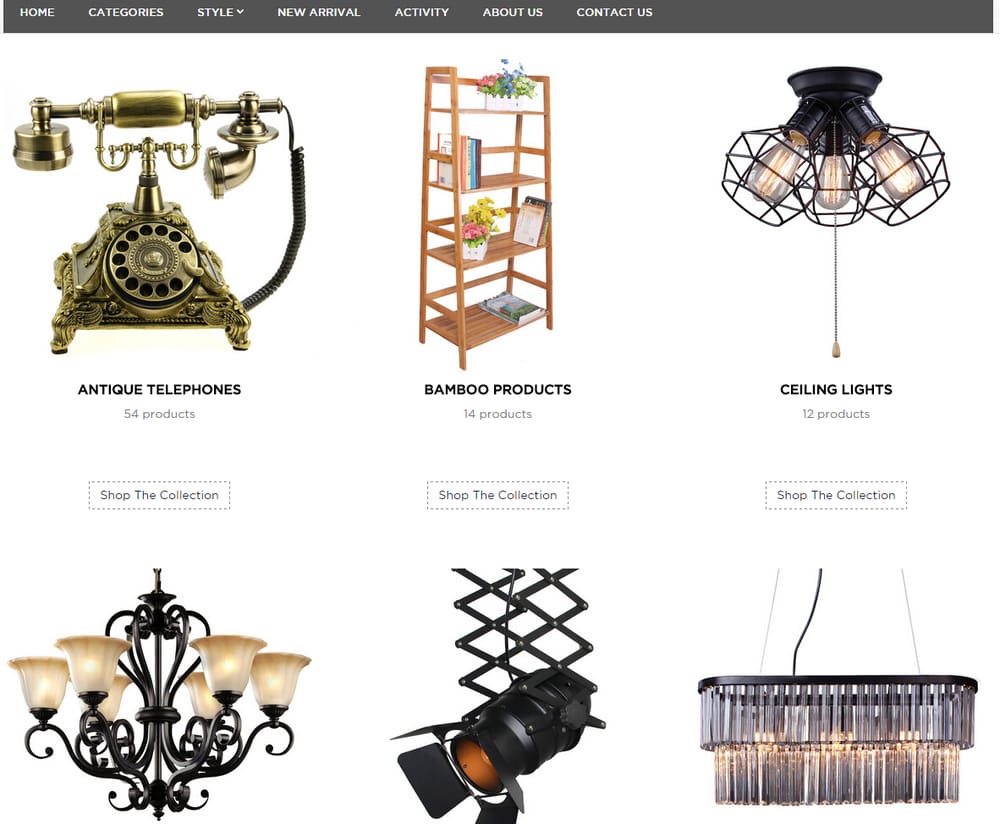
Task: Click the crystal rectangular chandelier image
Action: (x=837, y=688)
